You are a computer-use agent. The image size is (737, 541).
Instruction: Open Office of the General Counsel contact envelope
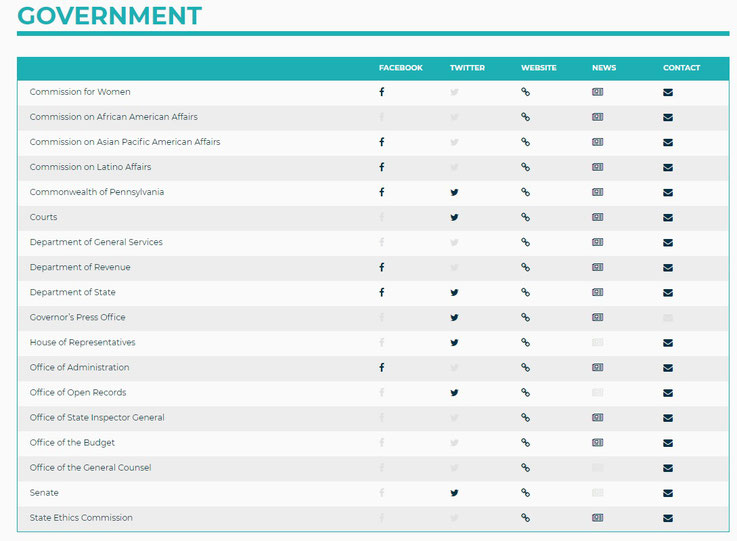point(668,468)
